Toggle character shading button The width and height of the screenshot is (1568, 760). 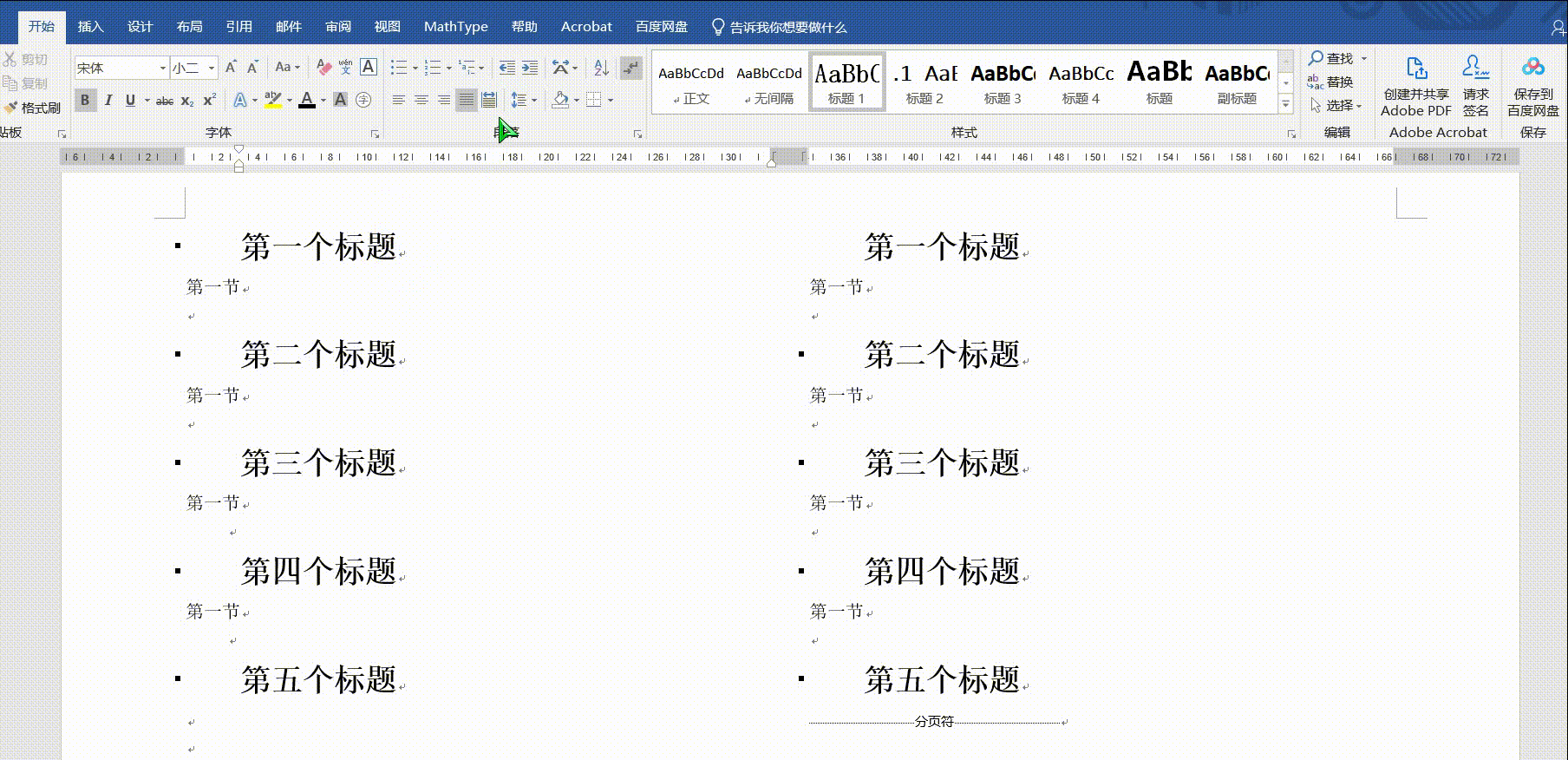[341, 100]
